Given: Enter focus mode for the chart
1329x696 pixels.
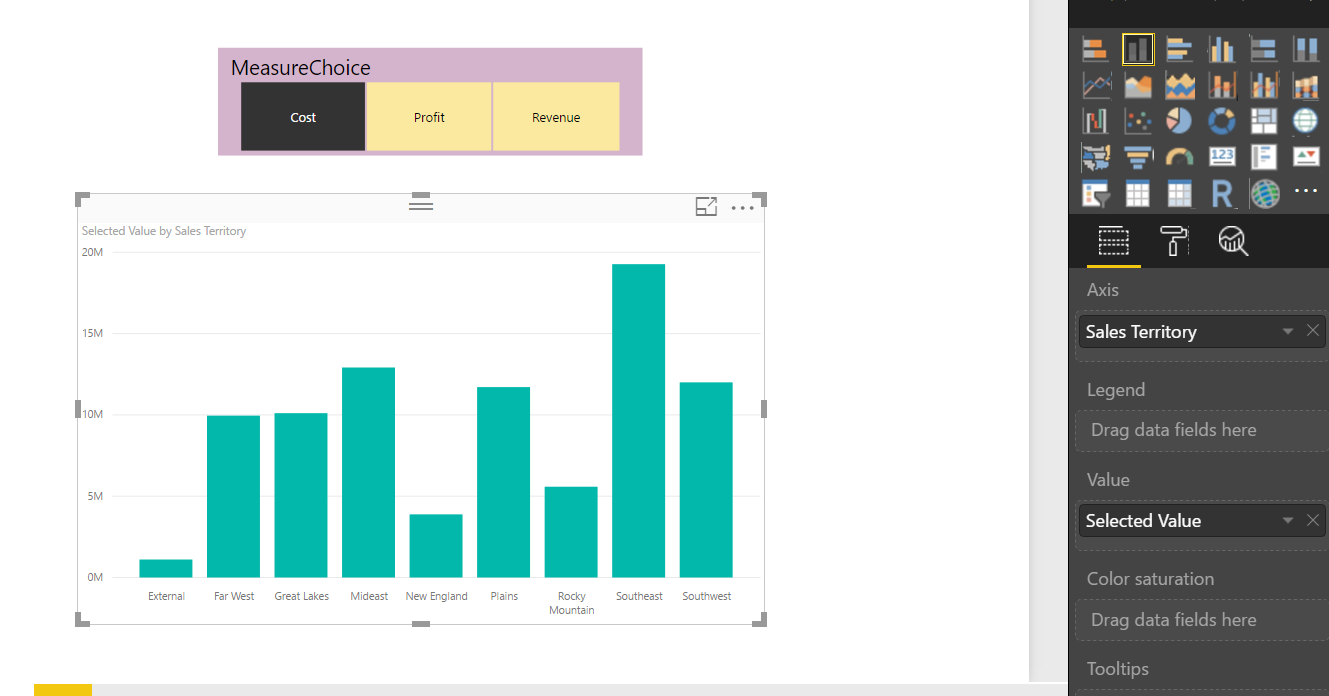Looking at the screenshot, I should (706, 207).
